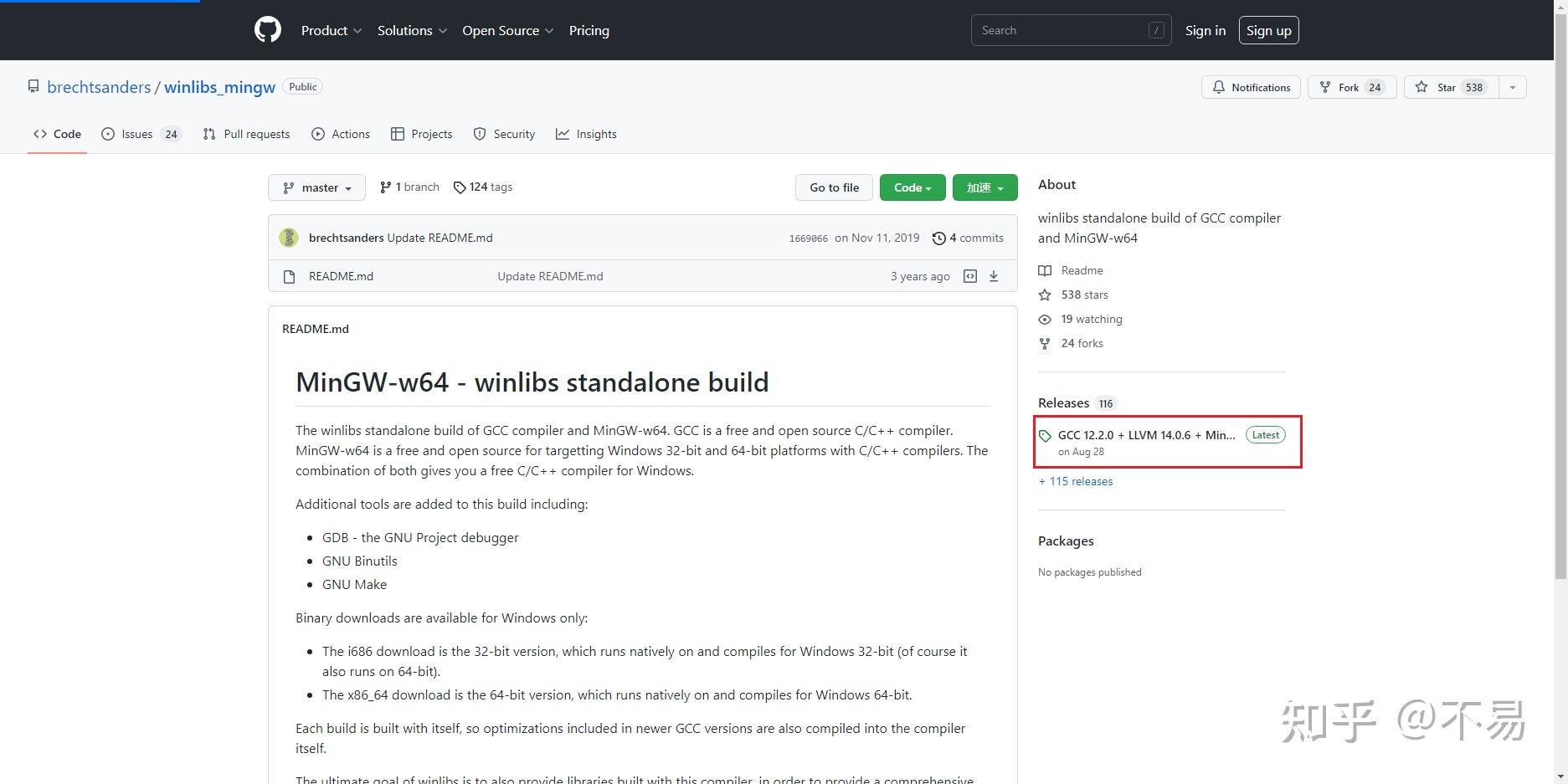Open the master branch dropdown

tap(316, 187)
